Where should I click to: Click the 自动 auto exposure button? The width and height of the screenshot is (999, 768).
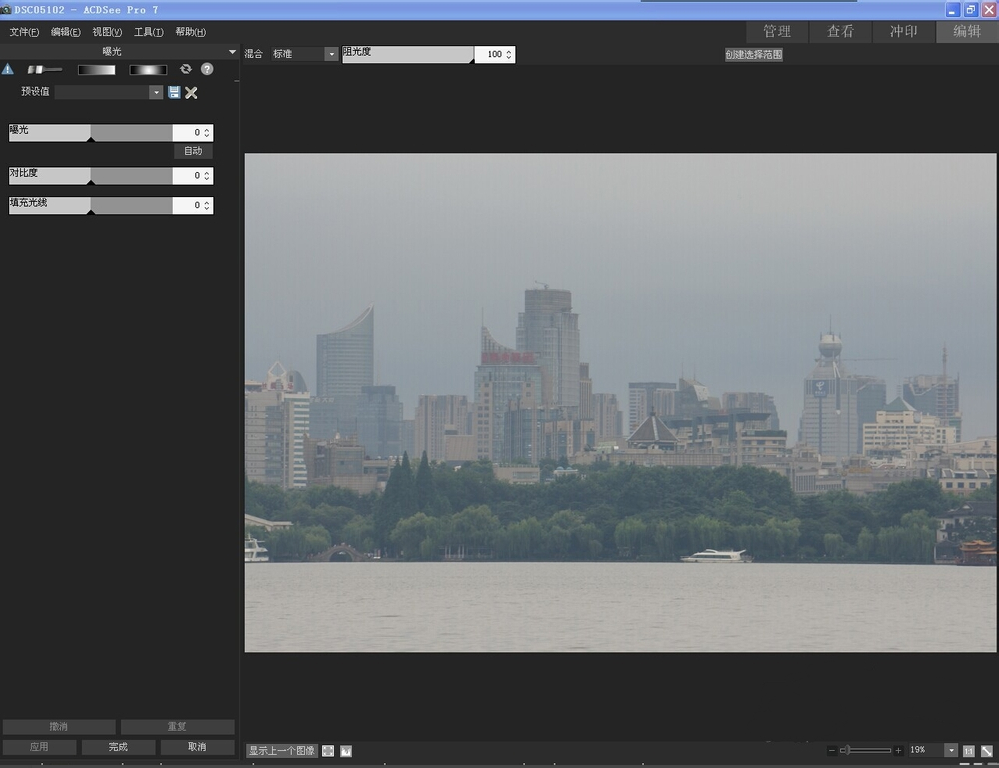coord(193,151)
